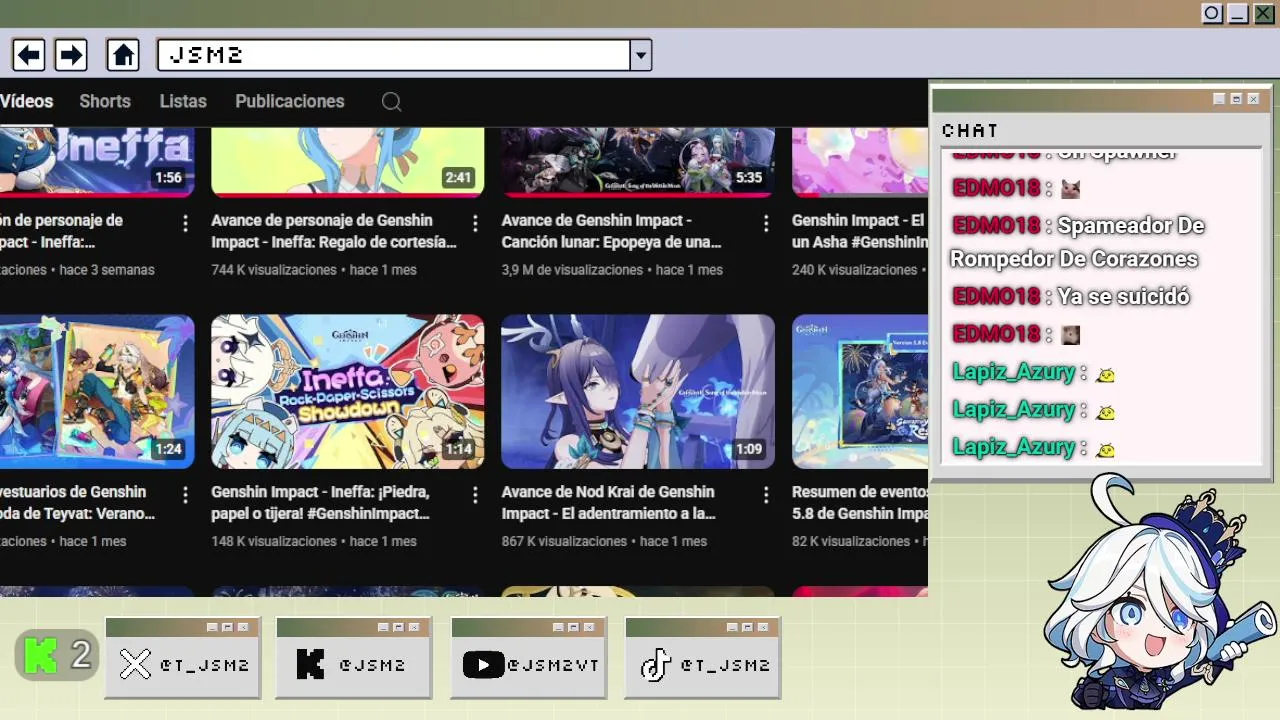
Task: Open the 2:41 Ineffa Regalo de cortesía thumbnail
Action: pyautogui.click(x=348, y=162)
